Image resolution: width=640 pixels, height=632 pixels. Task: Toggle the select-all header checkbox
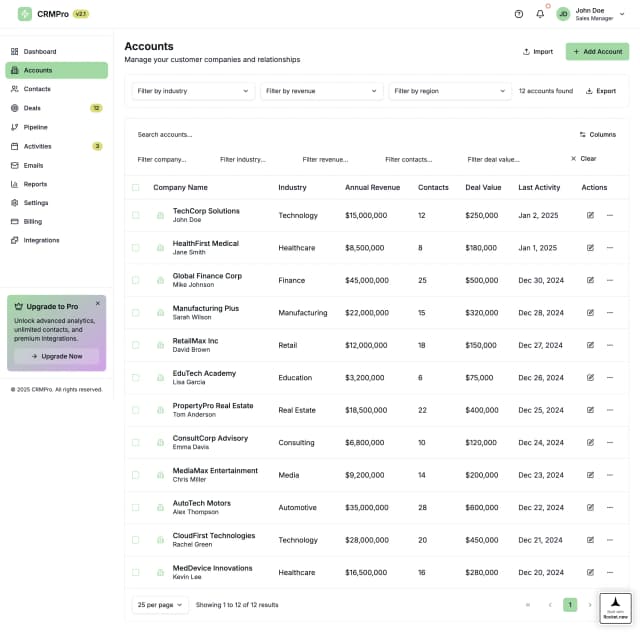[x=136, y=187]
